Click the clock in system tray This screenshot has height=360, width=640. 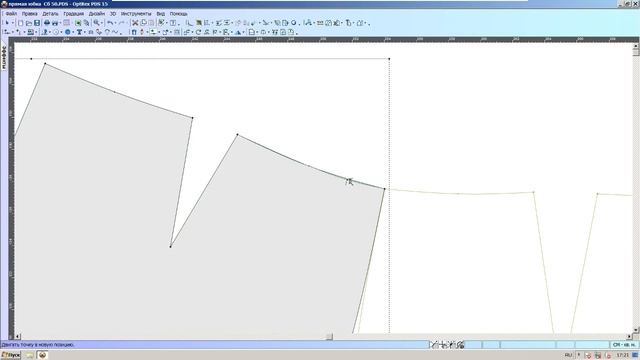pos(622,356)
